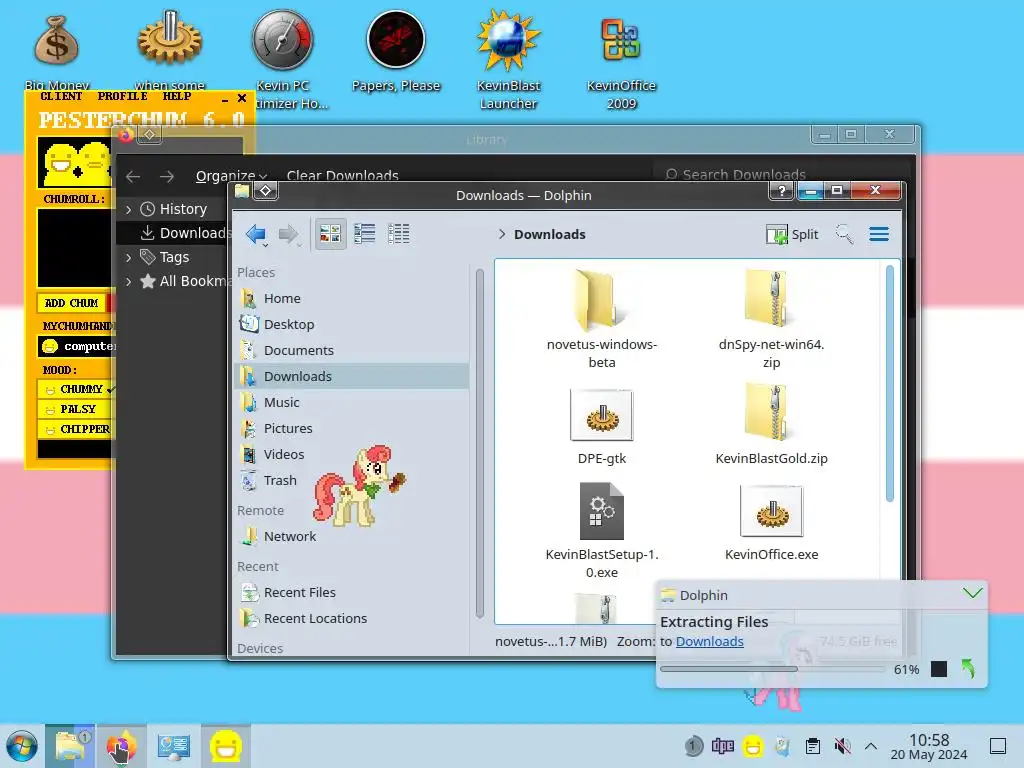Click Split view button in Dolphin
The width and height of the screenshot is (1024, 768).
pos(792,234)
